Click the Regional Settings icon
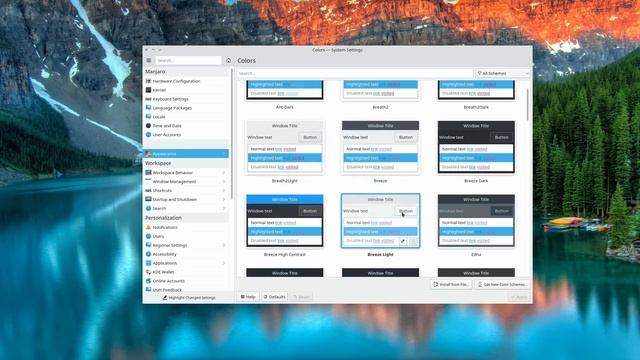640x360 pixels. [x=148, y=245]
